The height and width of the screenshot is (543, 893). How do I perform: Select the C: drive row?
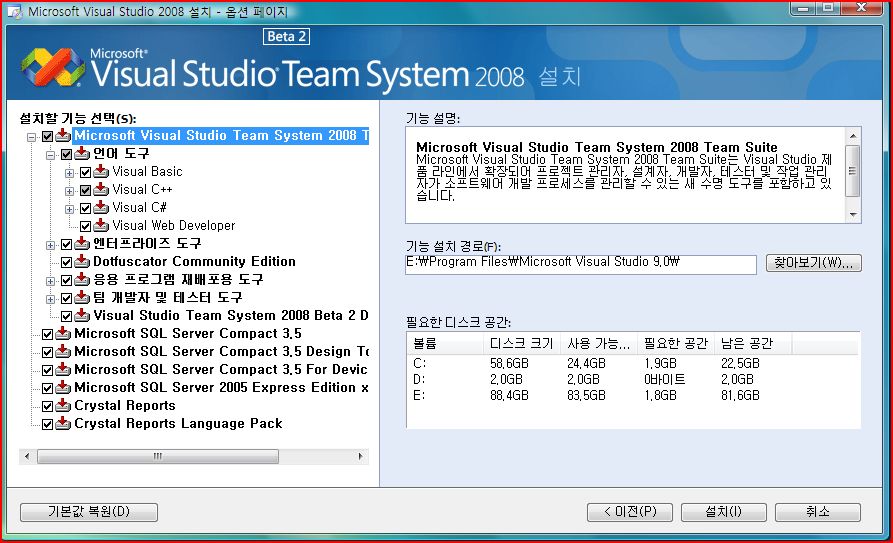[x=633, y=364]
